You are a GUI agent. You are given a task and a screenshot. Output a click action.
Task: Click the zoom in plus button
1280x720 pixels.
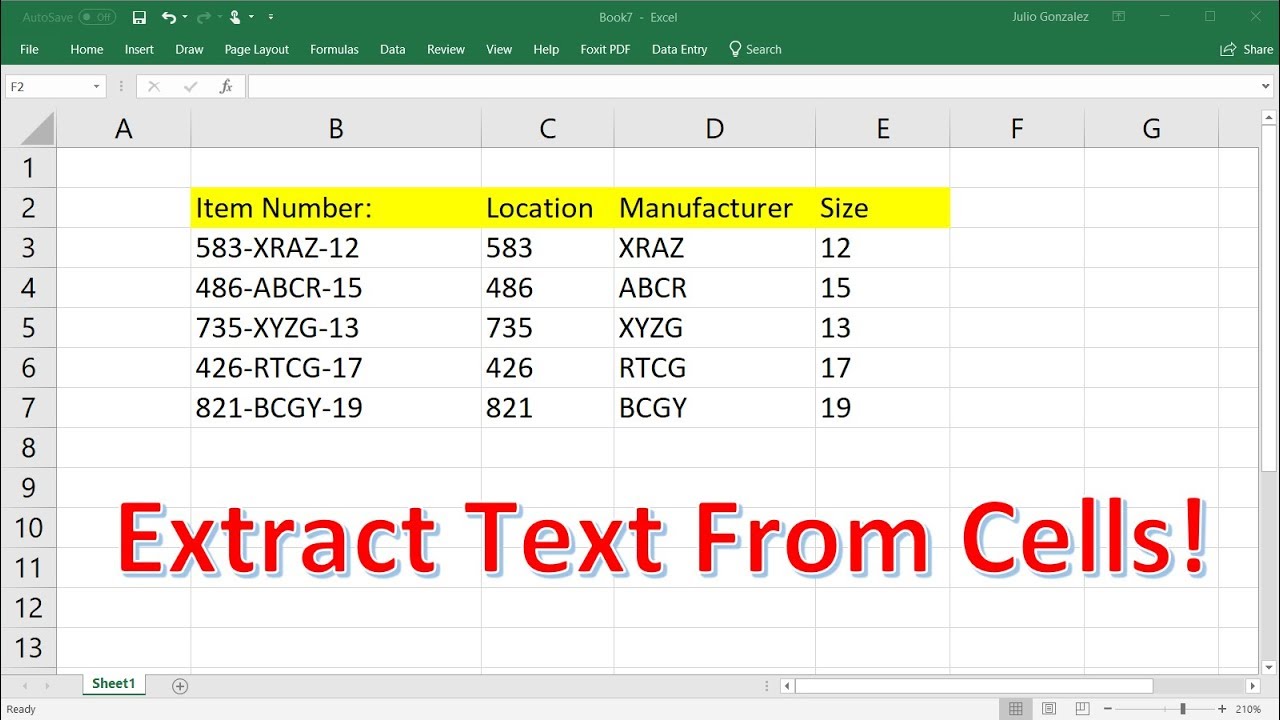click(1222, 709)
